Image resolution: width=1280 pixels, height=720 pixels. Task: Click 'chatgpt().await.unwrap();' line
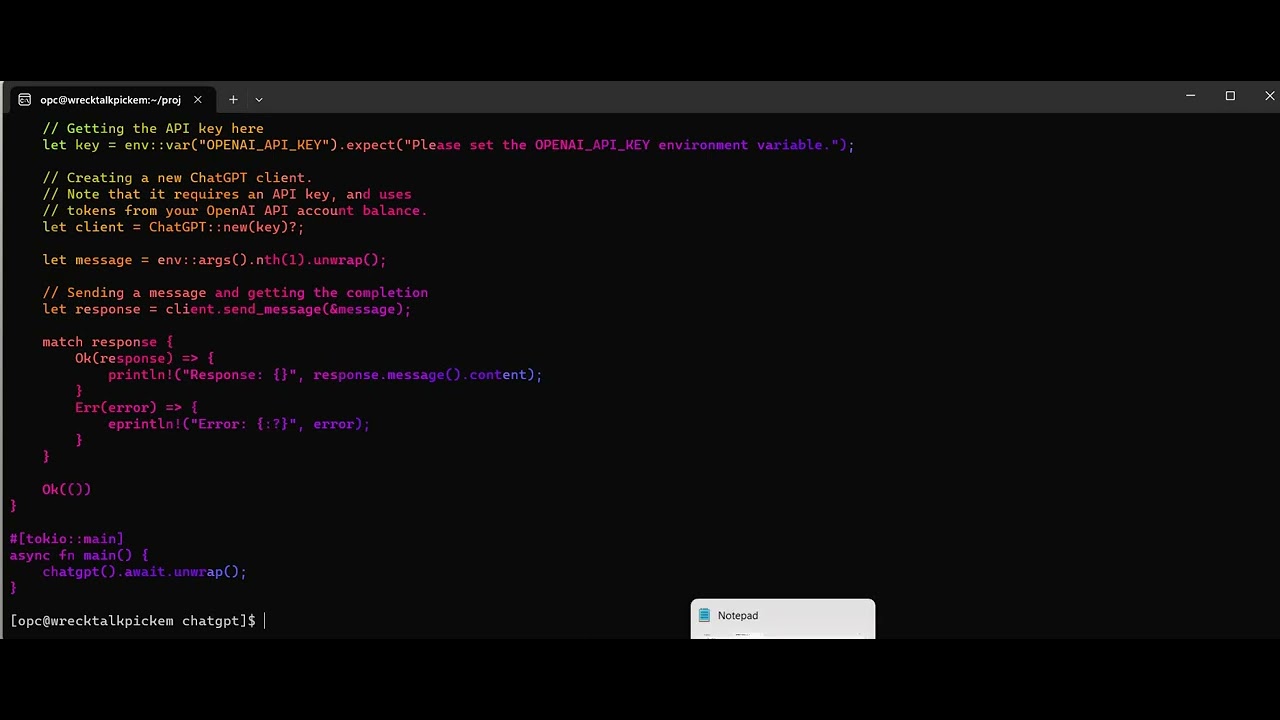pos(144,572)
